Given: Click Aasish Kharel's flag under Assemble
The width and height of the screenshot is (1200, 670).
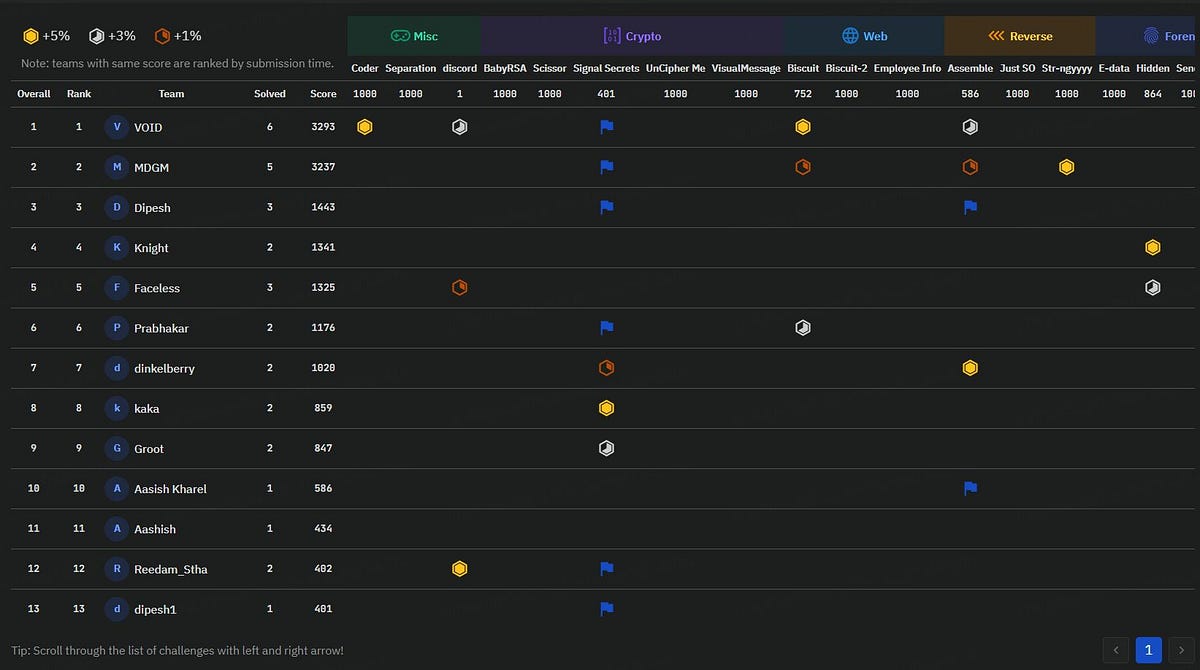Looking at the screenshot, I should [969, 488].
